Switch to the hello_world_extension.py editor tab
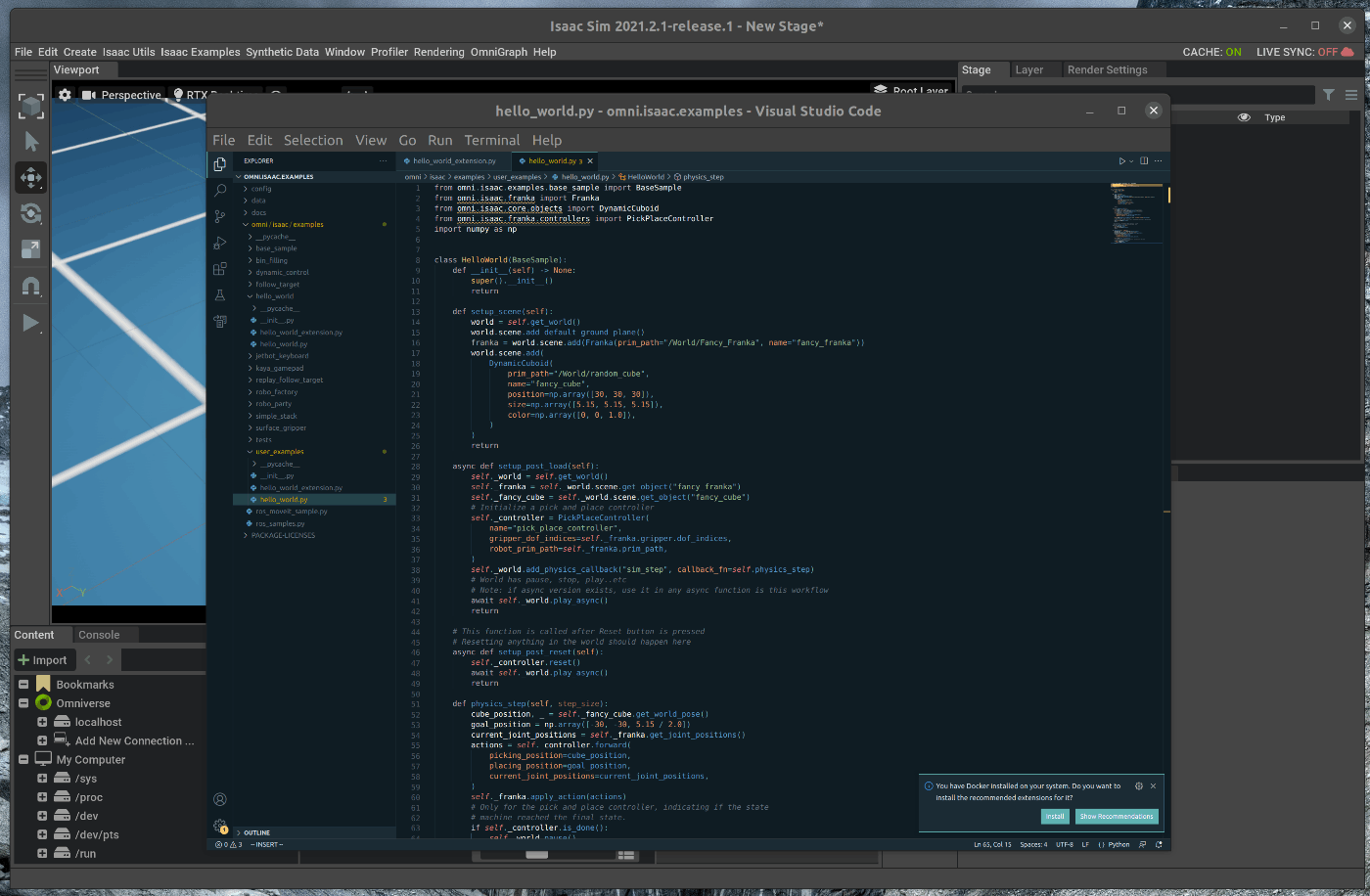 455,161
